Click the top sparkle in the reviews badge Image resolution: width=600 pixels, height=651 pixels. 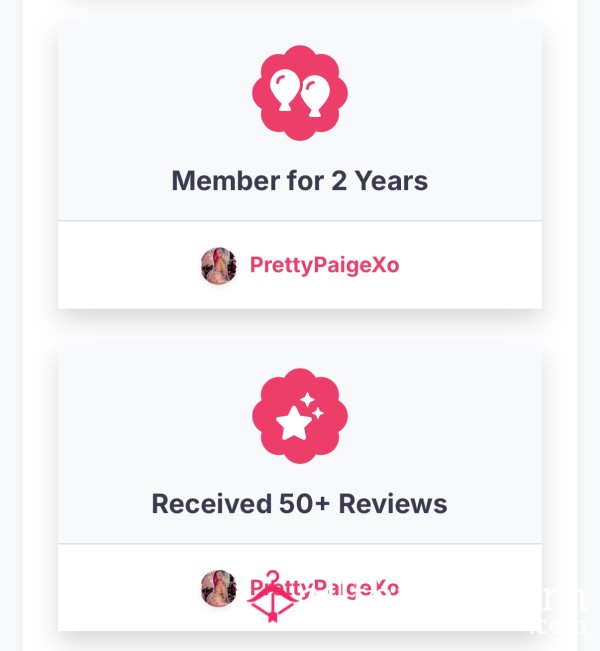(x=308, y=400)
